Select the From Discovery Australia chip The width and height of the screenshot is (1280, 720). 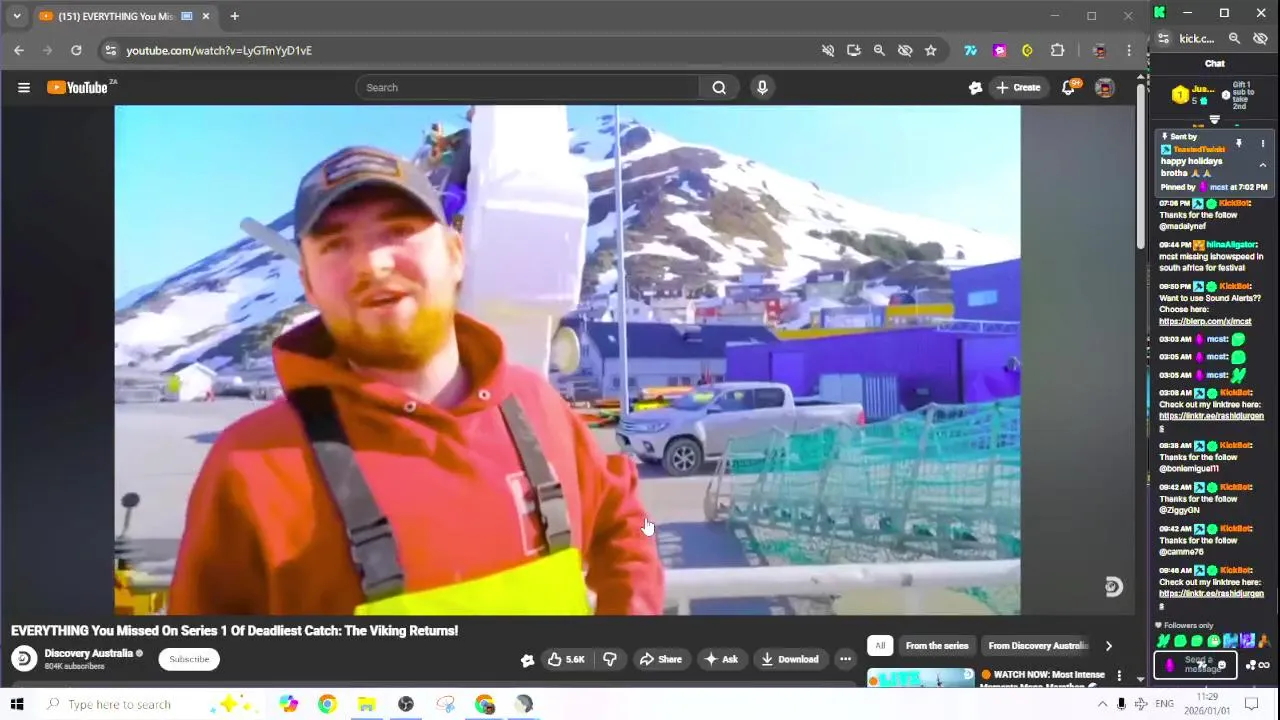pos(1037,646)
